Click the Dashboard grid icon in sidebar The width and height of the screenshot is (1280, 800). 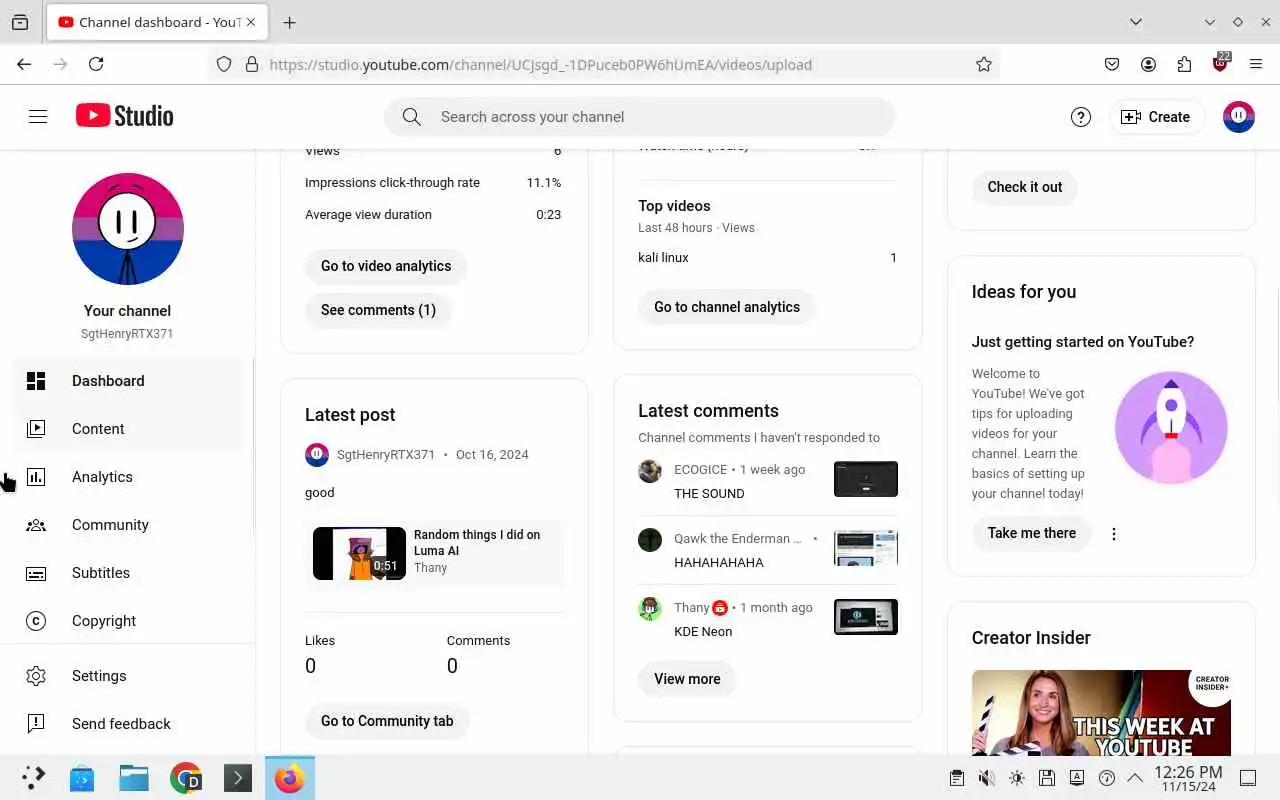point(36,381)
